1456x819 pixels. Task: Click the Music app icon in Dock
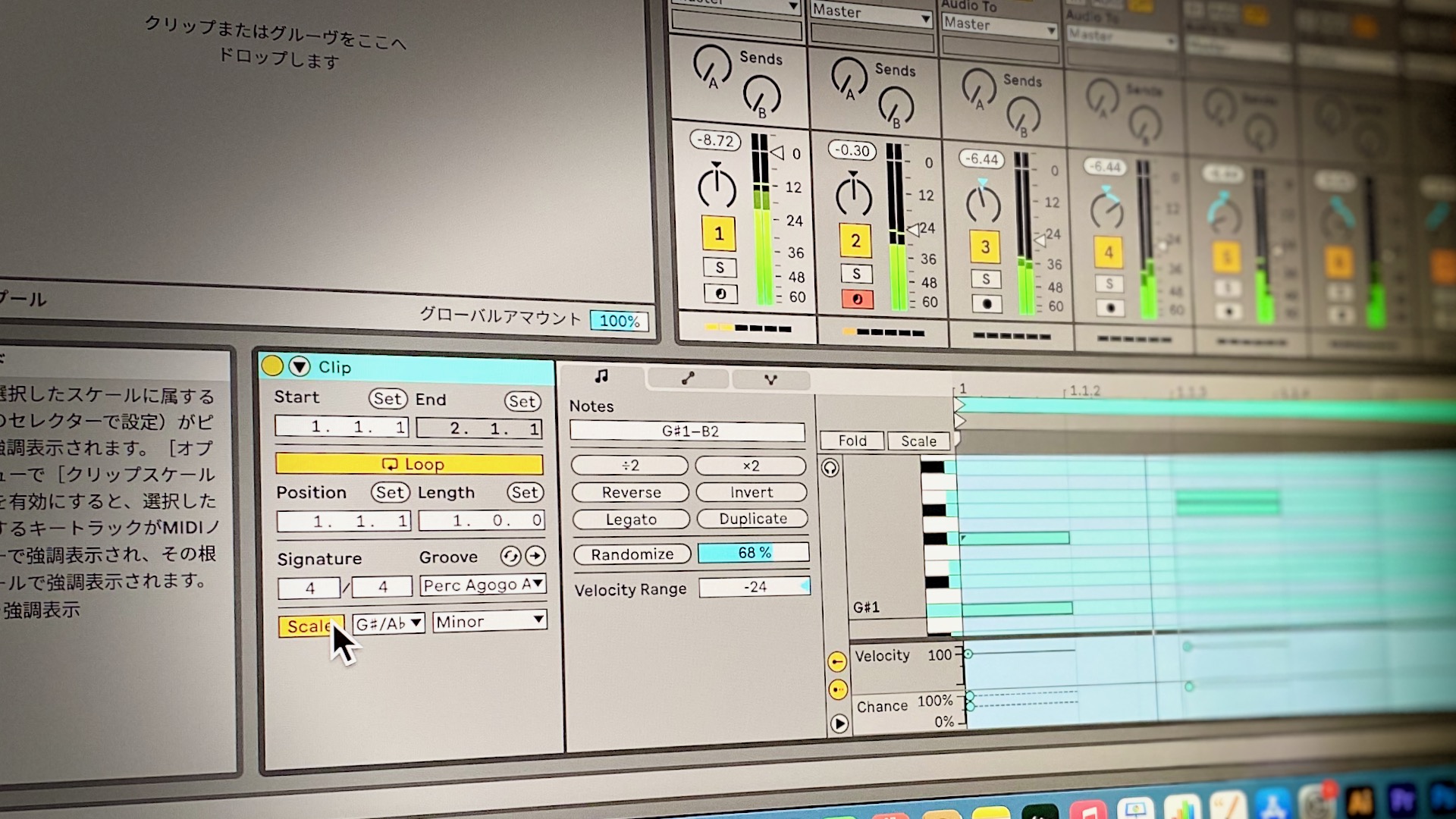[1087, 810]
